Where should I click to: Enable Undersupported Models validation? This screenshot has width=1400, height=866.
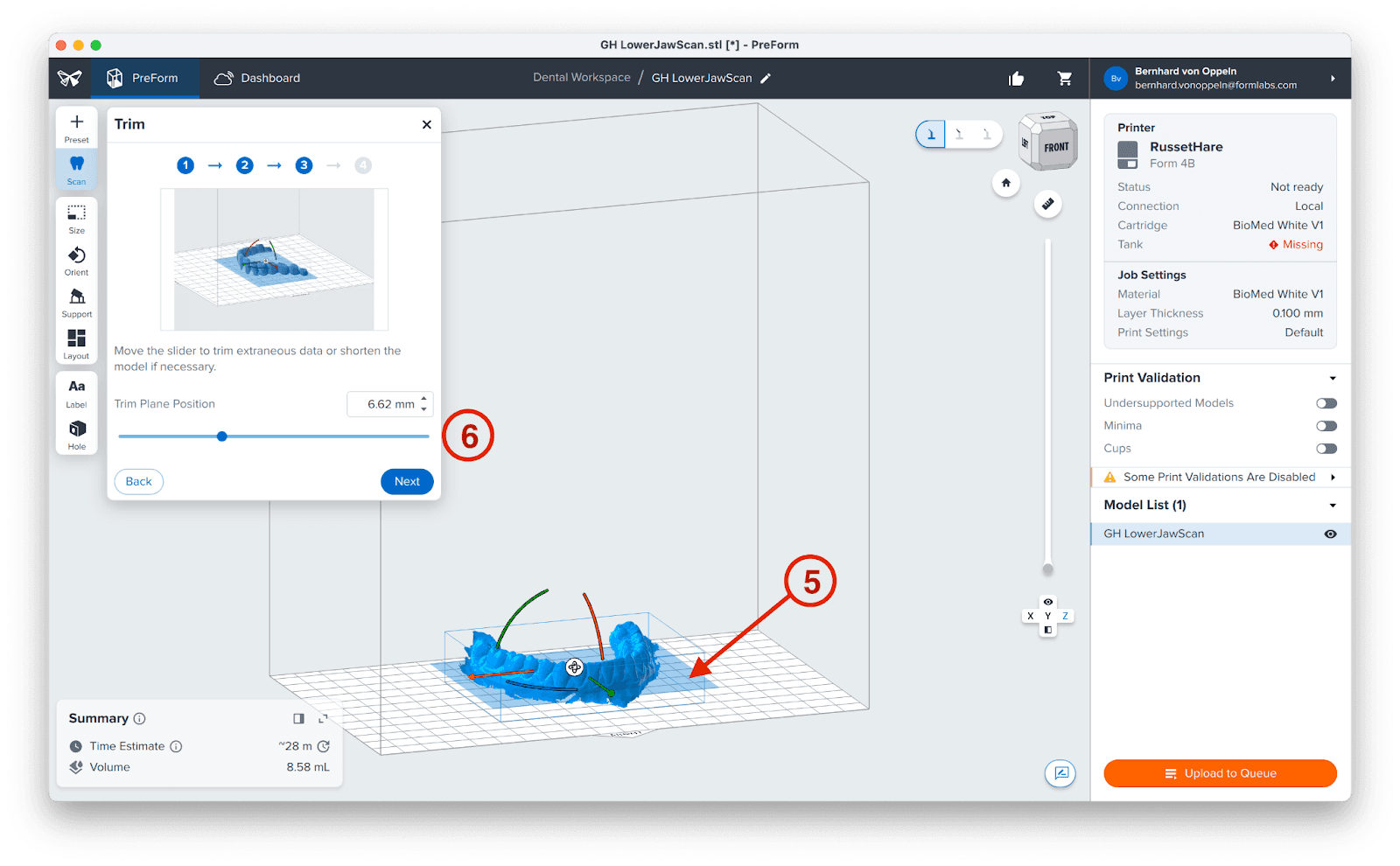click(1326, 403)
